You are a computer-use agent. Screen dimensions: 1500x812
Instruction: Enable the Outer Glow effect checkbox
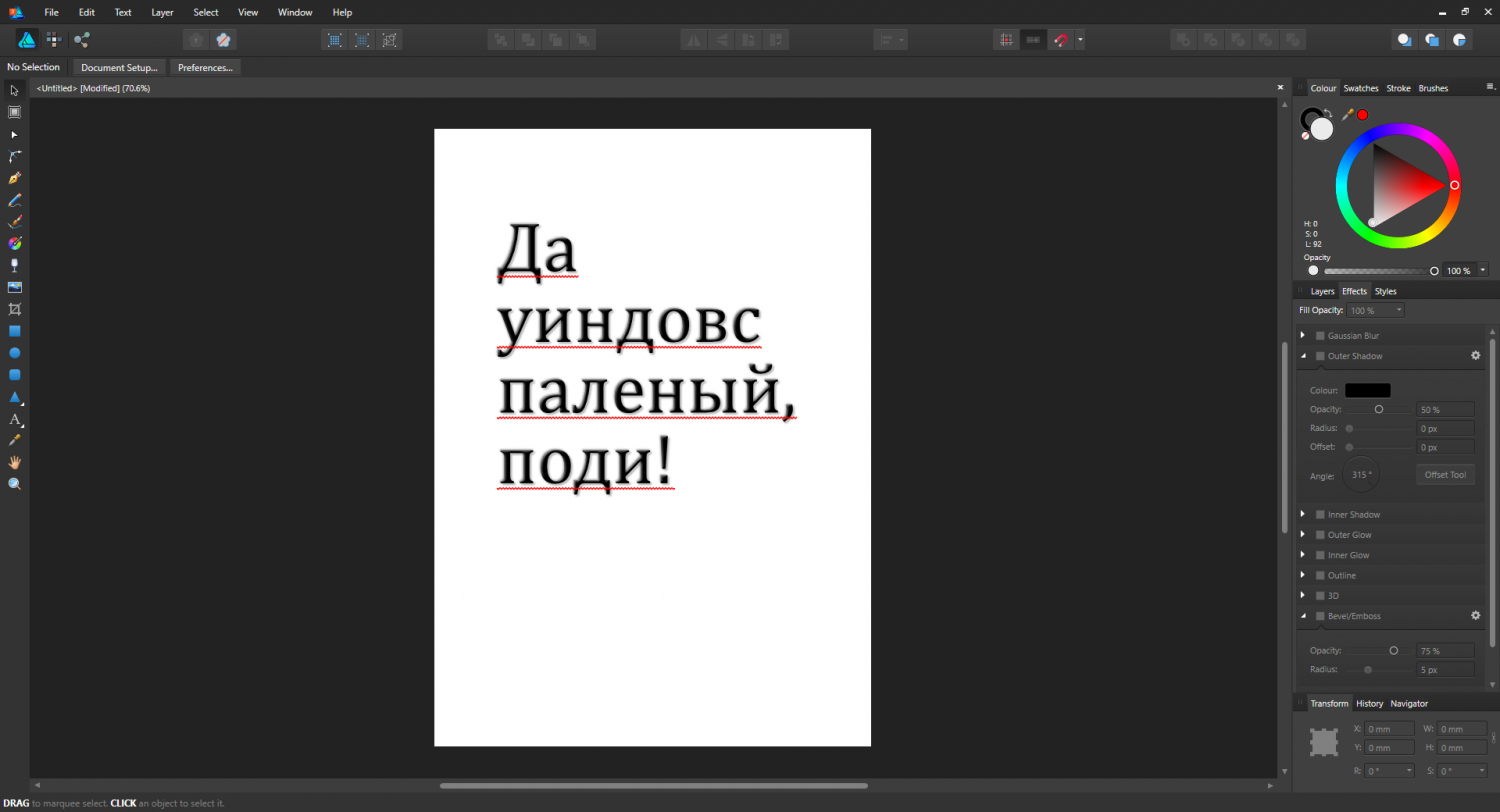[x=1320, y=535]
